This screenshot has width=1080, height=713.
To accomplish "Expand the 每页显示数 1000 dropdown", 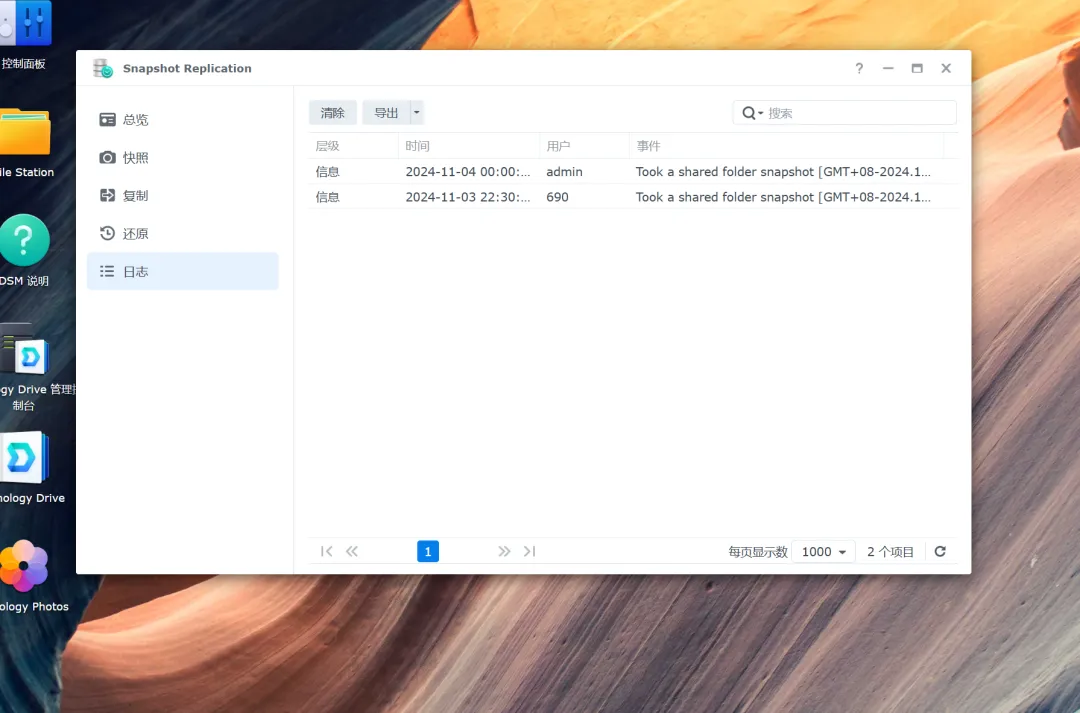I will [x=823, y=552].
